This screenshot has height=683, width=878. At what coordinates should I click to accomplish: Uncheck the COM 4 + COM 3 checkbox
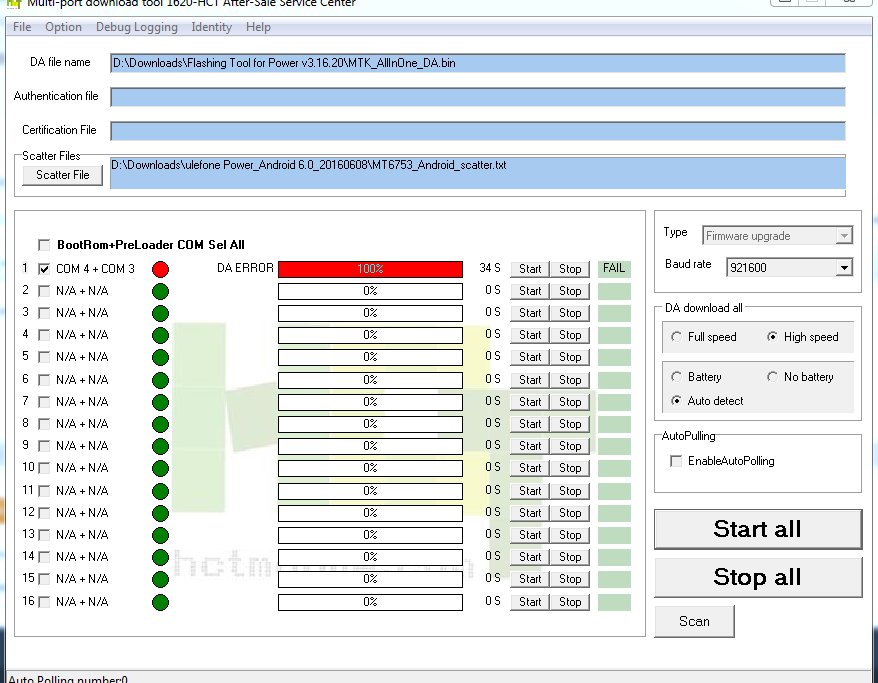pyautogui.click(x=44, y=269)
